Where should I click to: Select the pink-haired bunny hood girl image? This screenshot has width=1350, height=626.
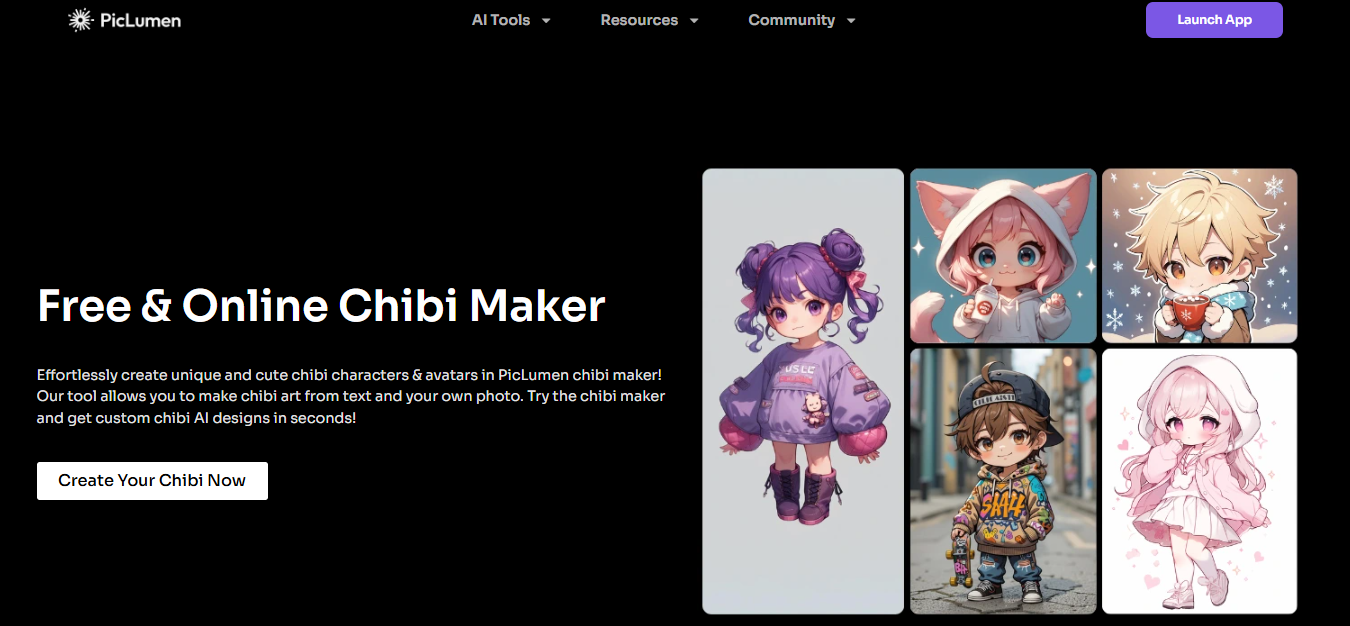point(1199,481)
